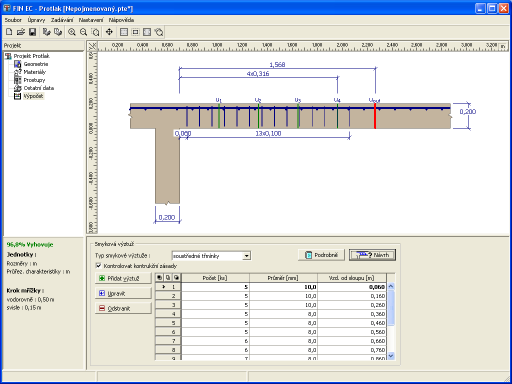Click the Návrh button
The width and height of the screenshot is (512, 384).
tap(372, 255)
